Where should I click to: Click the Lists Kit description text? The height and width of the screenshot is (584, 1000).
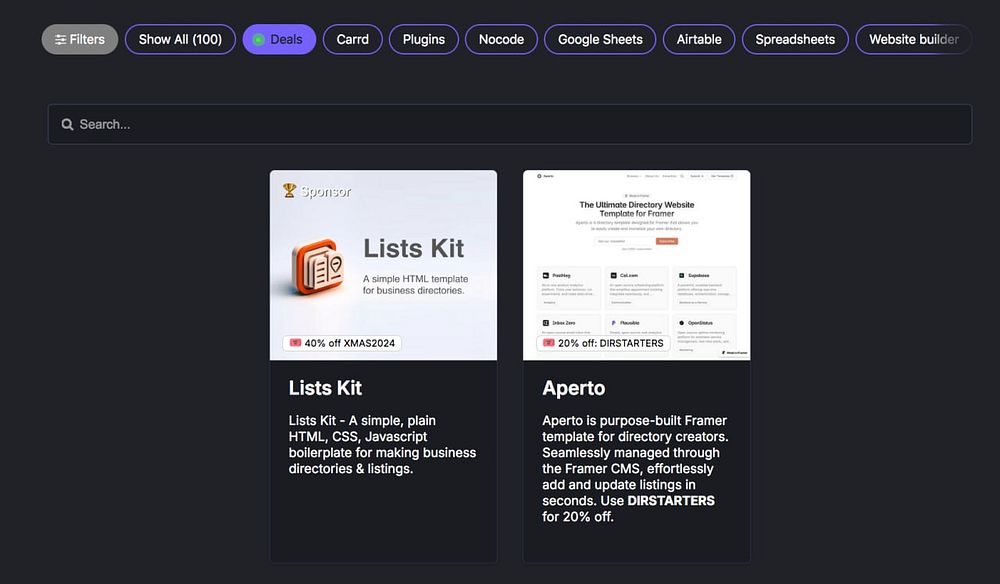pyautogui.click(x=382, y=444)
